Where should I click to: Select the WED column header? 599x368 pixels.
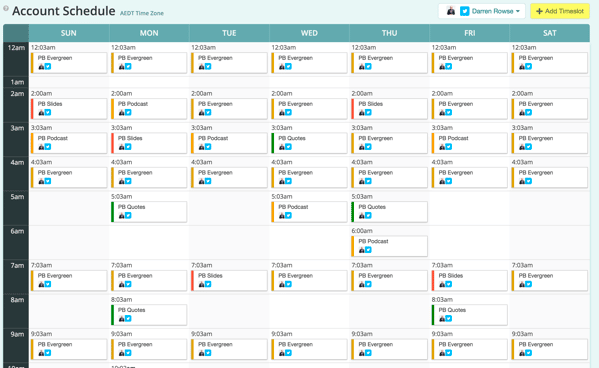click(x=309, y=33)
